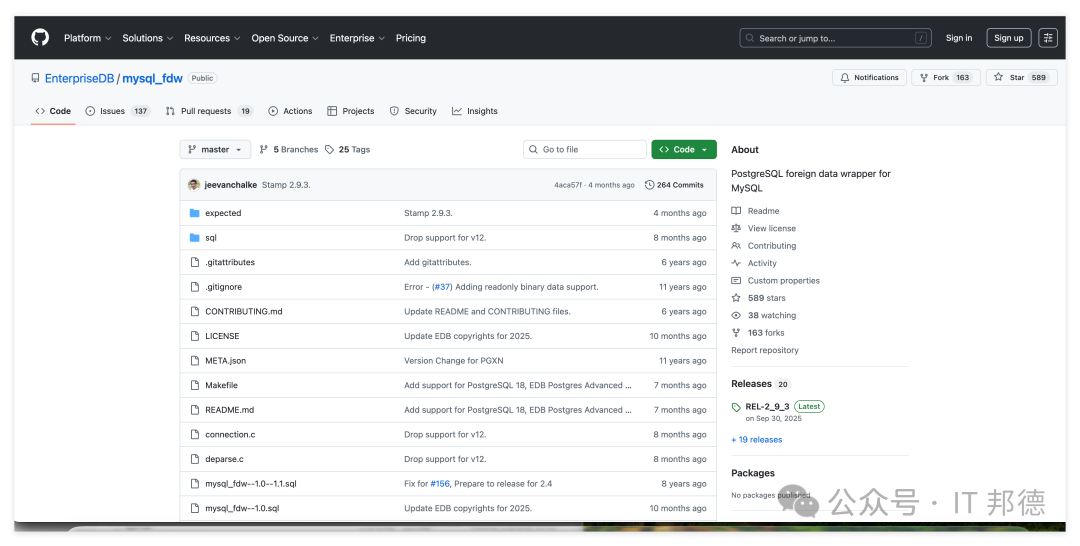The width and height of the screenshot is (1080, 546).
Task: Switch to the Issues tab
Action: 118,111
